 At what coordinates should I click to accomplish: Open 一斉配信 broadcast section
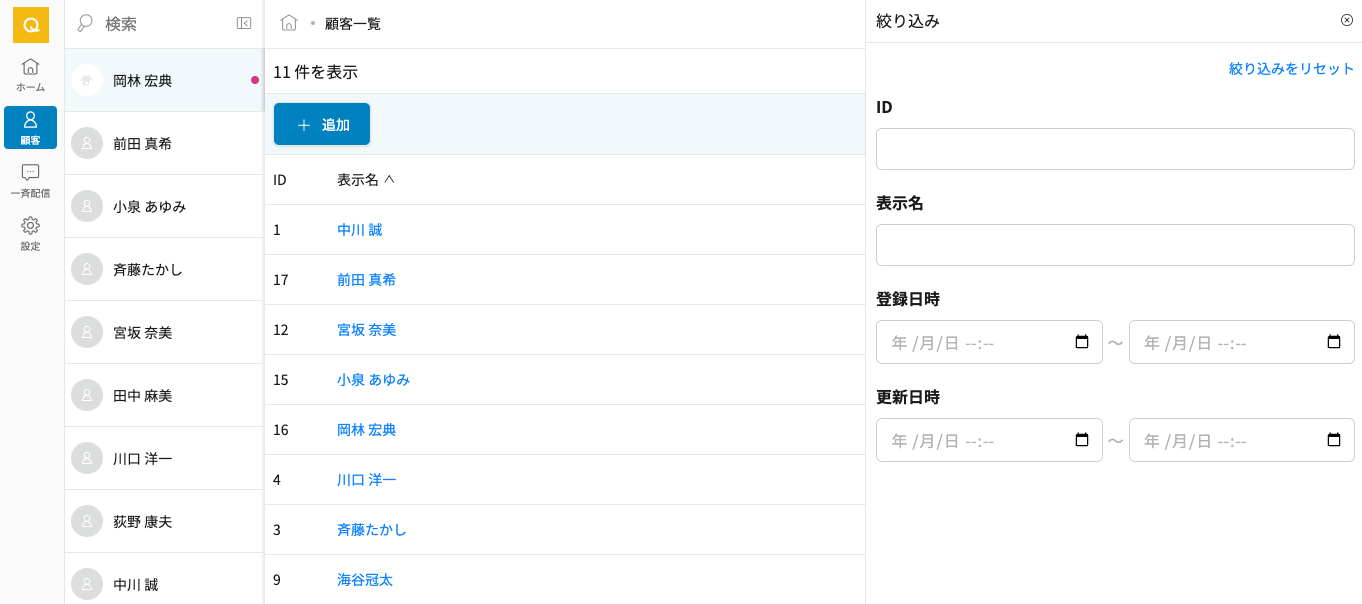(x=30, y=180)
